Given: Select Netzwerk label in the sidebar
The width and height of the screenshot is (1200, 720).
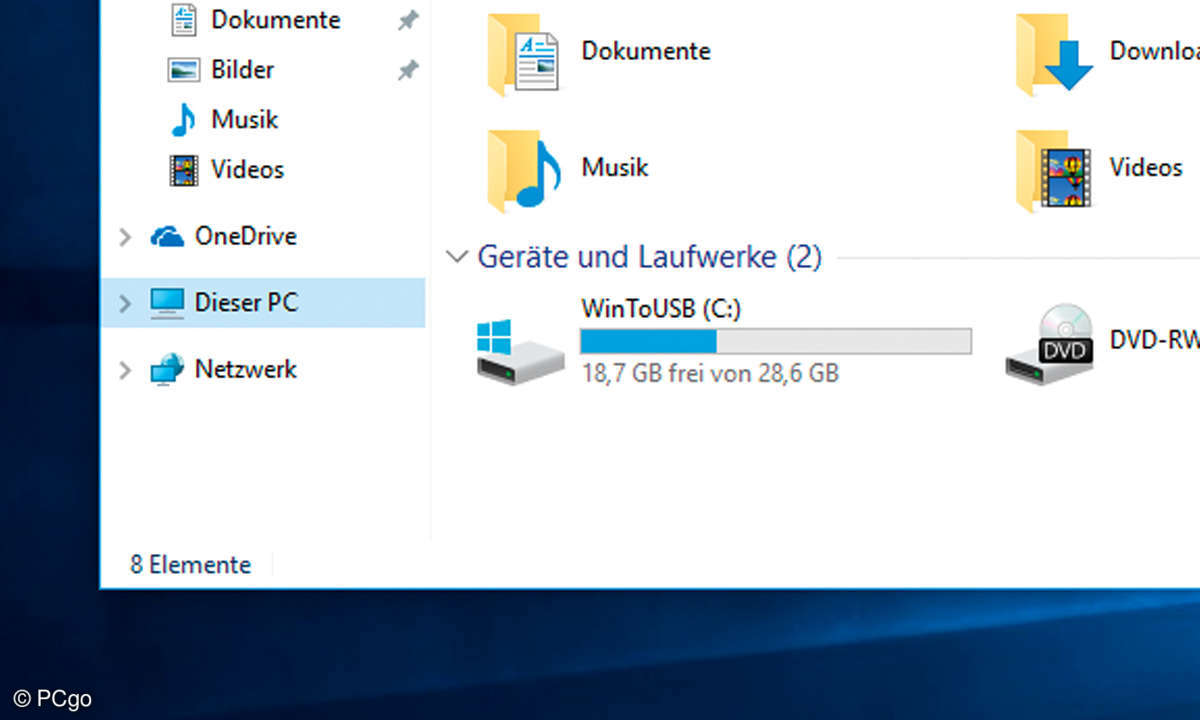Looking at the screenshot, I should click(245, 369).
